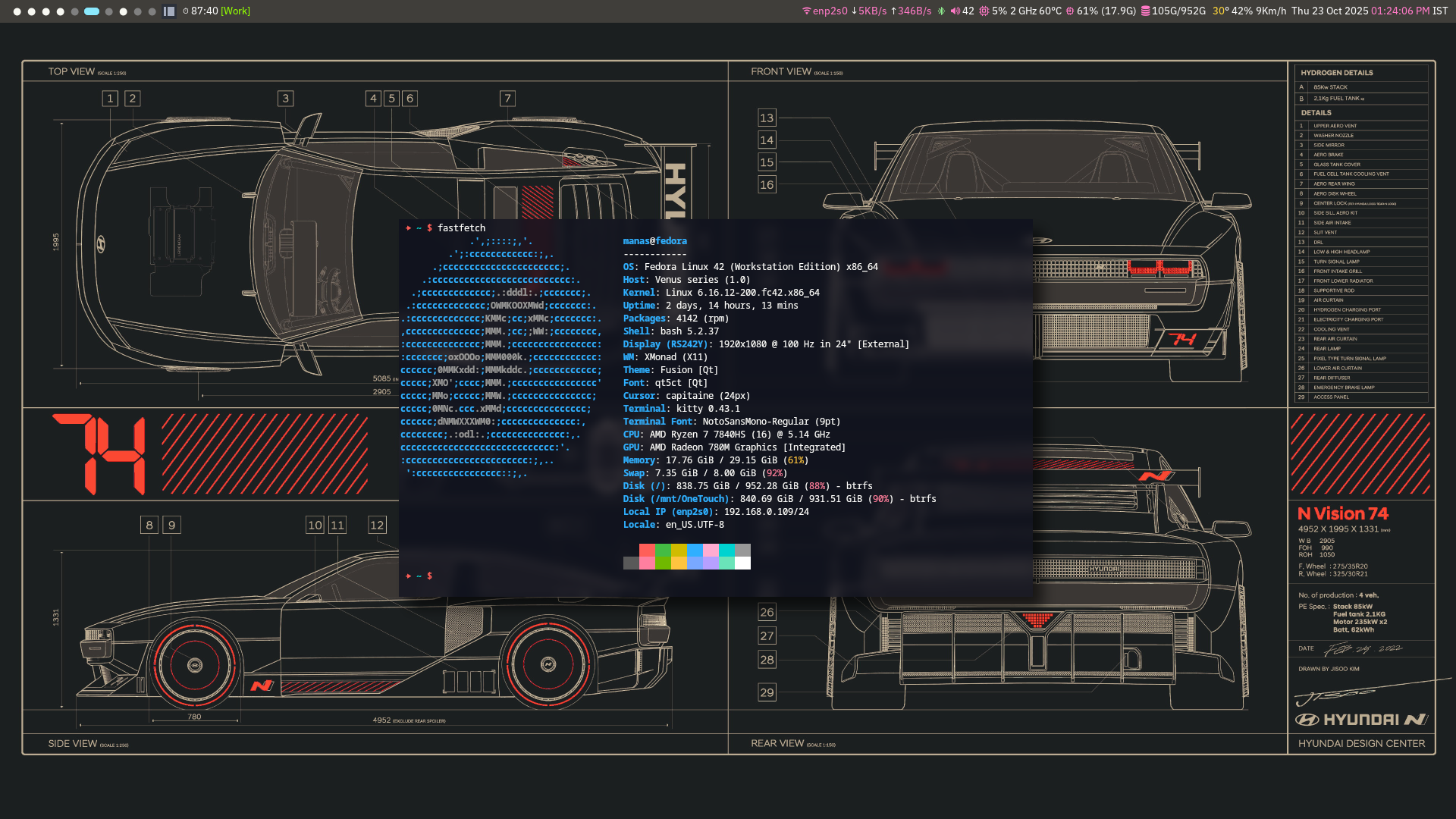Viewport: 1456px width, 819px height.
Task: Click the manas@fedora heading in fastfetch
Action: pos(655,240)
